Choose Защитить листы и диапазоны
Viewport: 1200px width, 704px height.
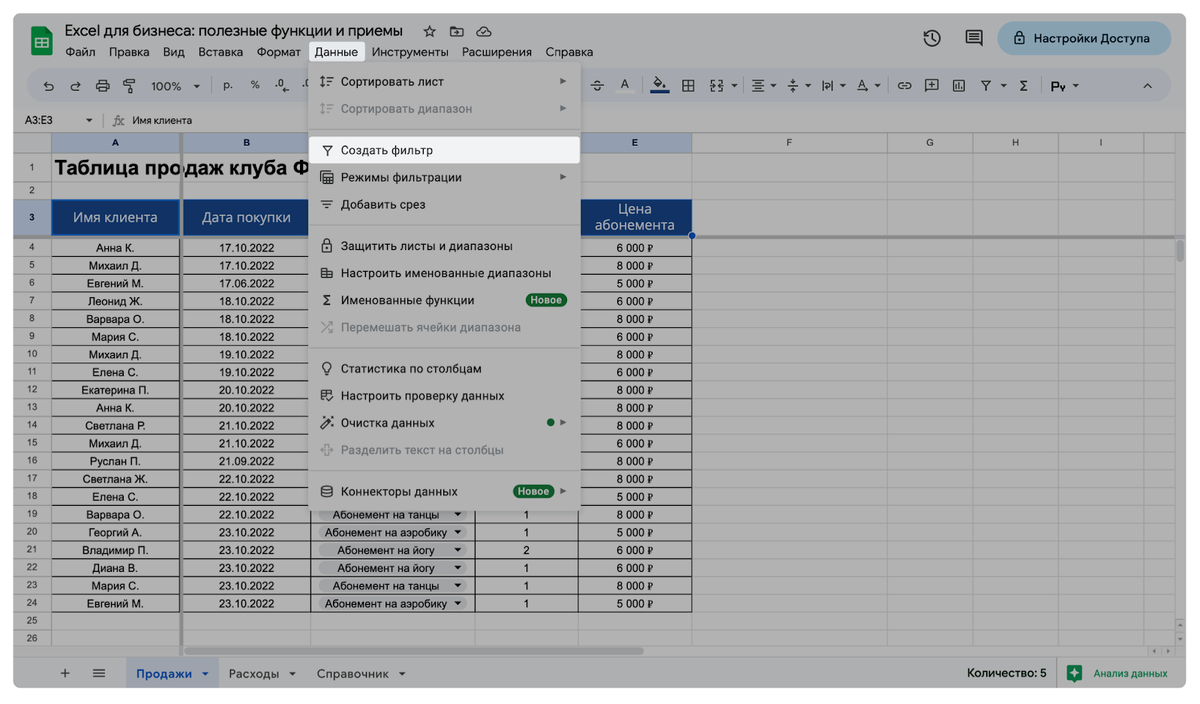pyautogui.click(x=444, y=245)
